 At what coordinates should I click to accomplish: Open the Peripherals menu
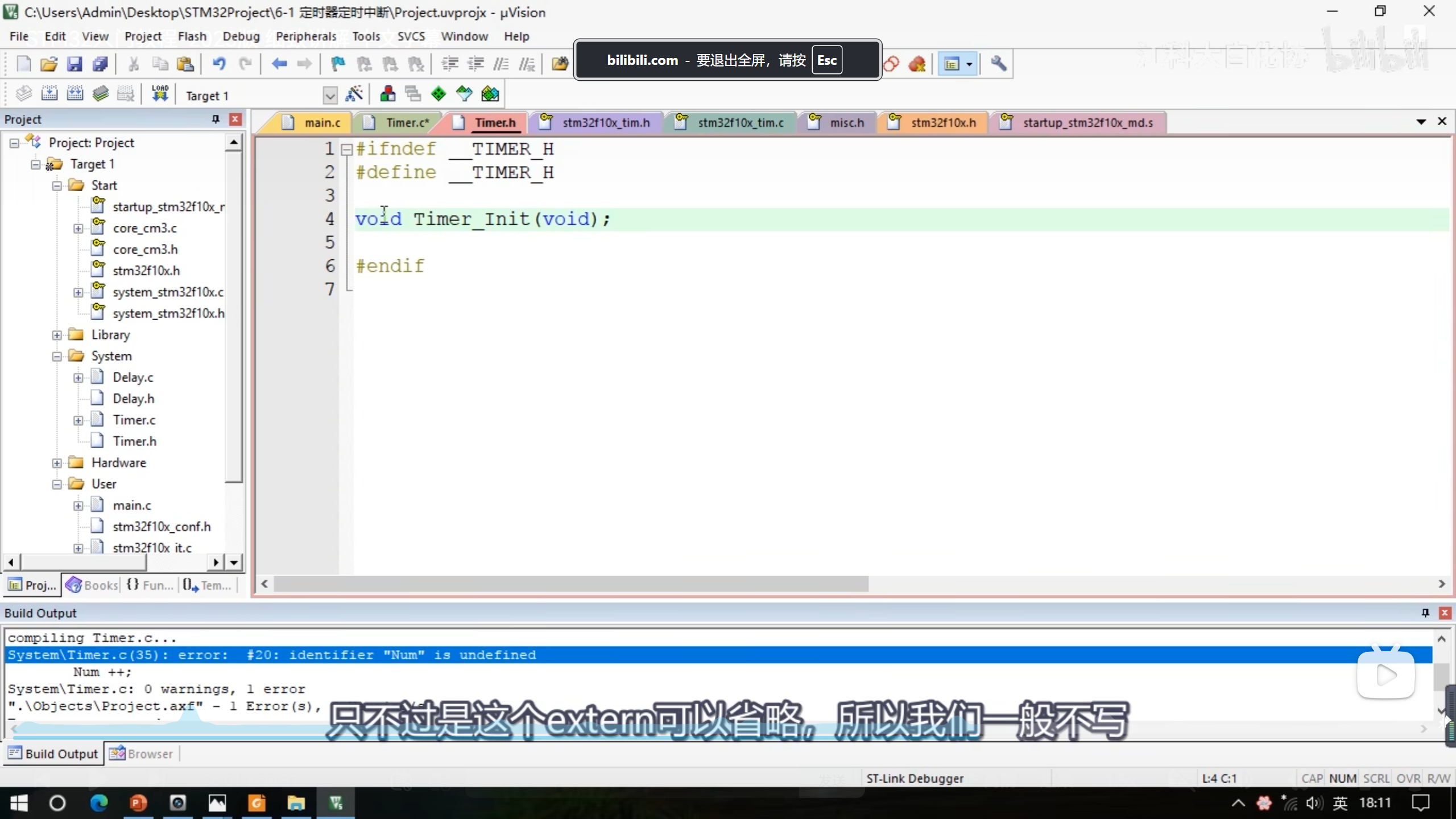306,36
